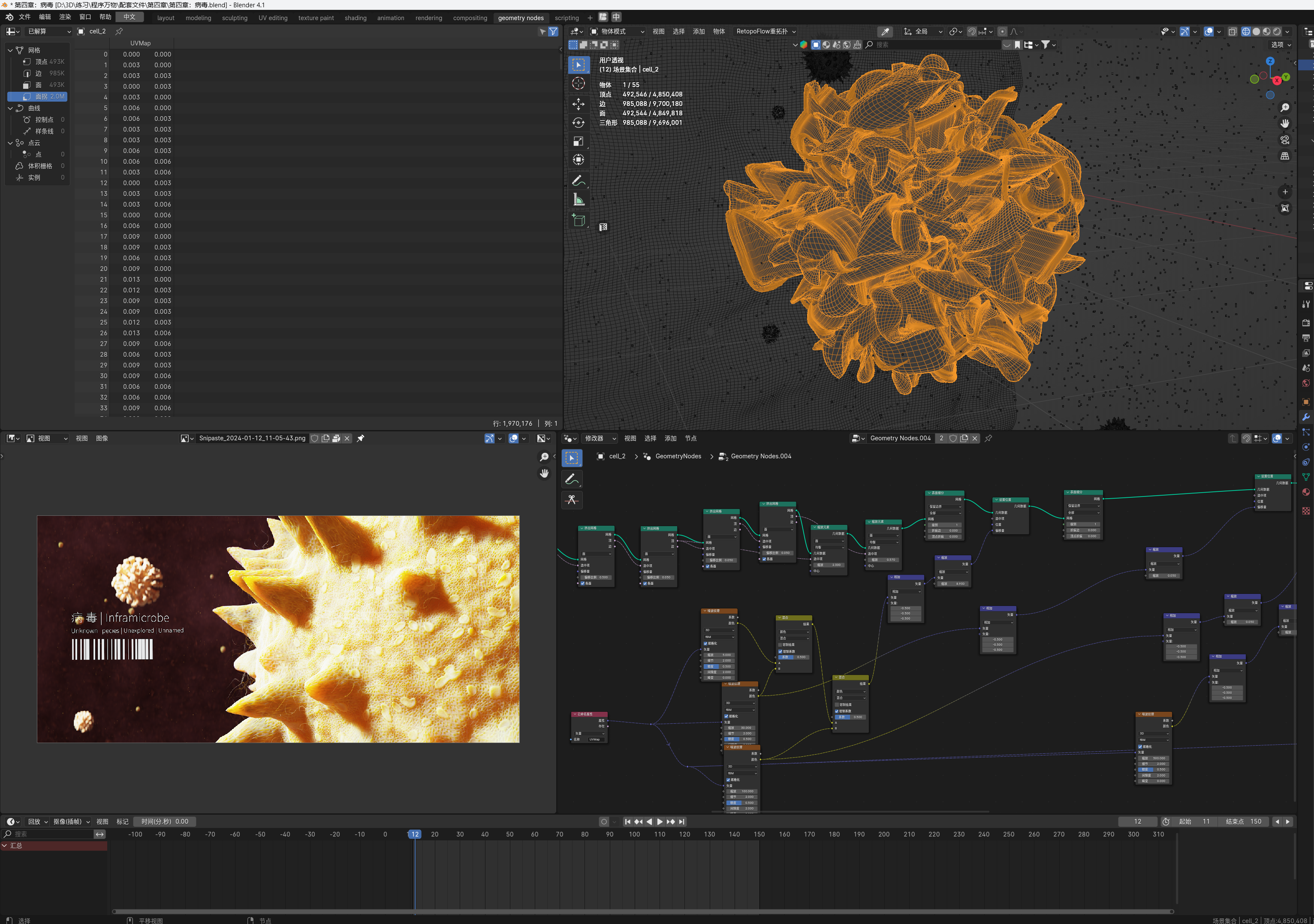Switch to the layout workspace tab

coord(166,18)
